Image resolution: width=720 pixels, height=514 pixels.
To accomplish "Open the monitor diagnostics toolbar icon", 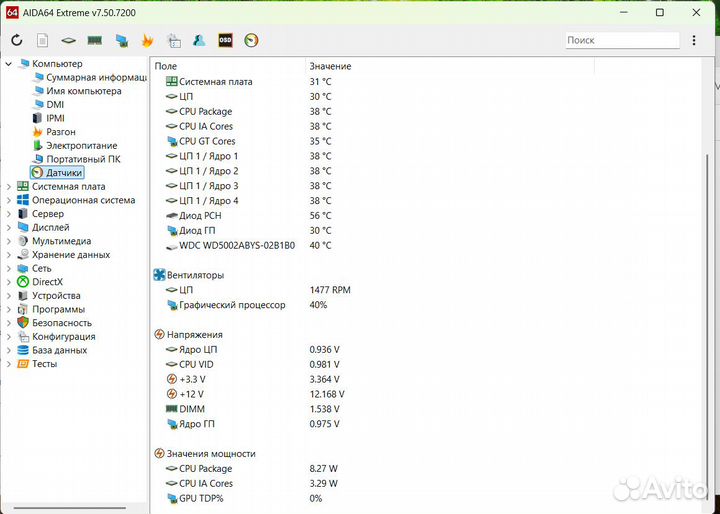I will pos(121,41).
